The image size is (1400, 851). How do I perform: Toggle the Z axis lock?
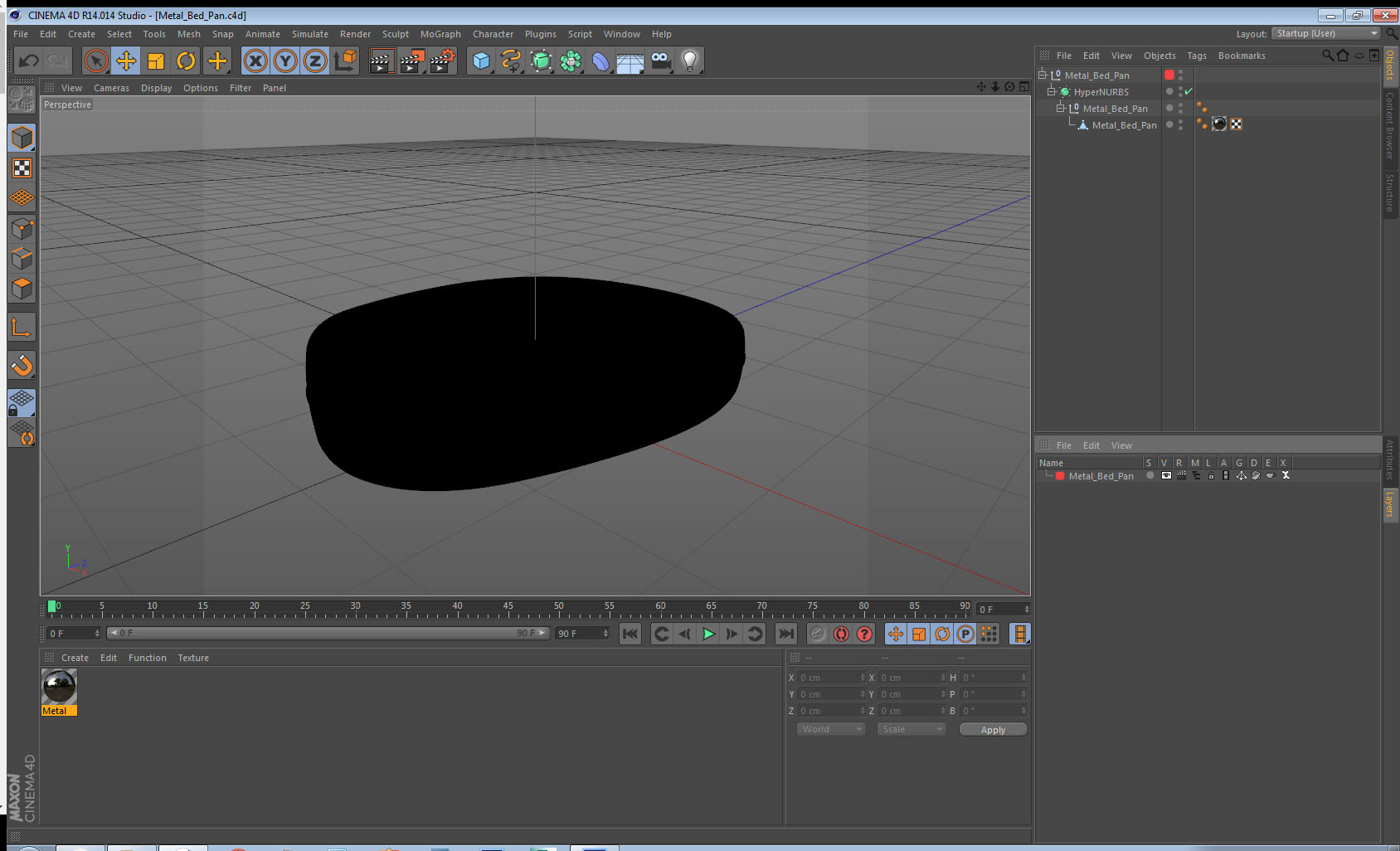(x=315, y=61)
